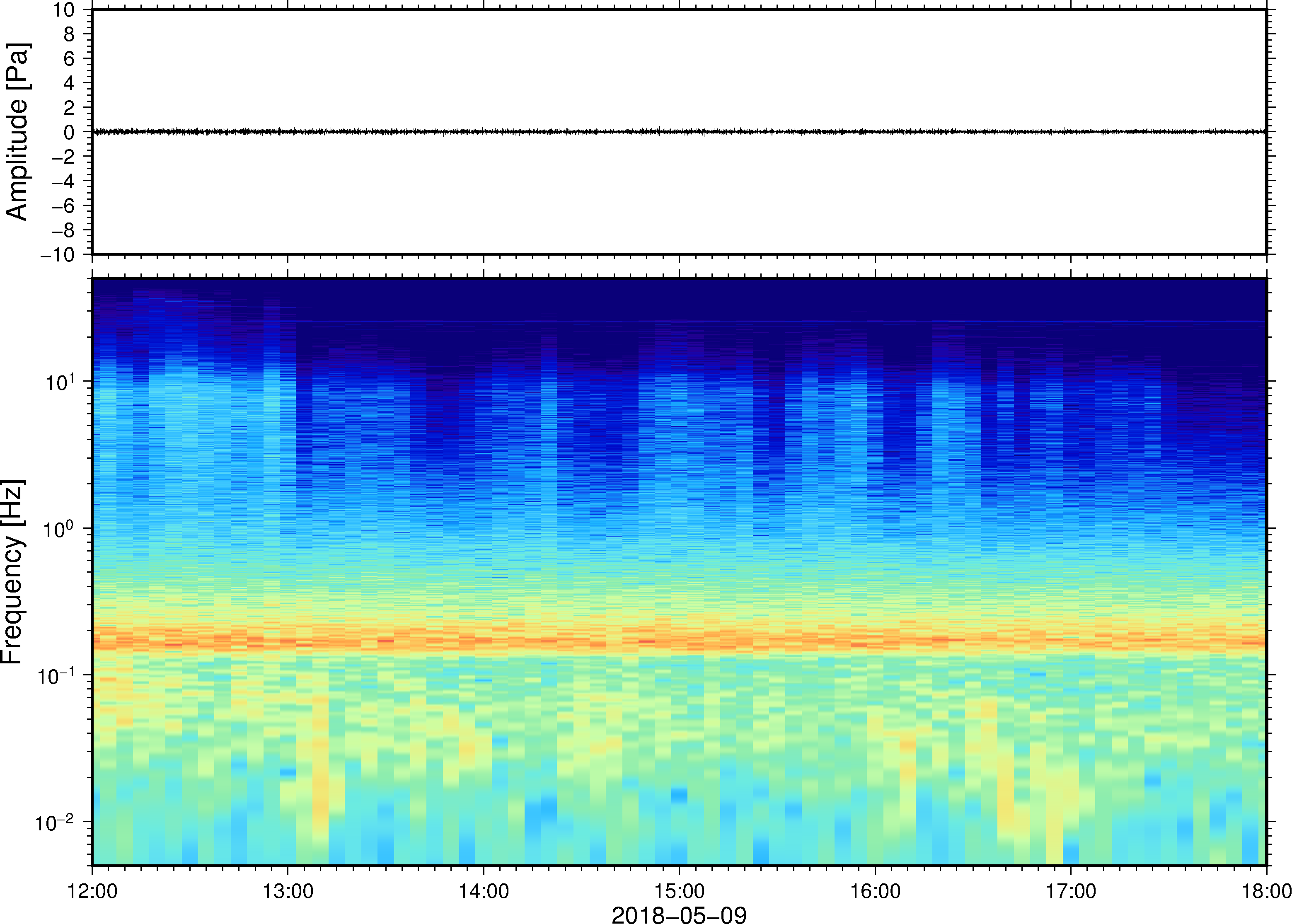
Task: Select the "17:00" time tick label
Action: (1071, 891)
